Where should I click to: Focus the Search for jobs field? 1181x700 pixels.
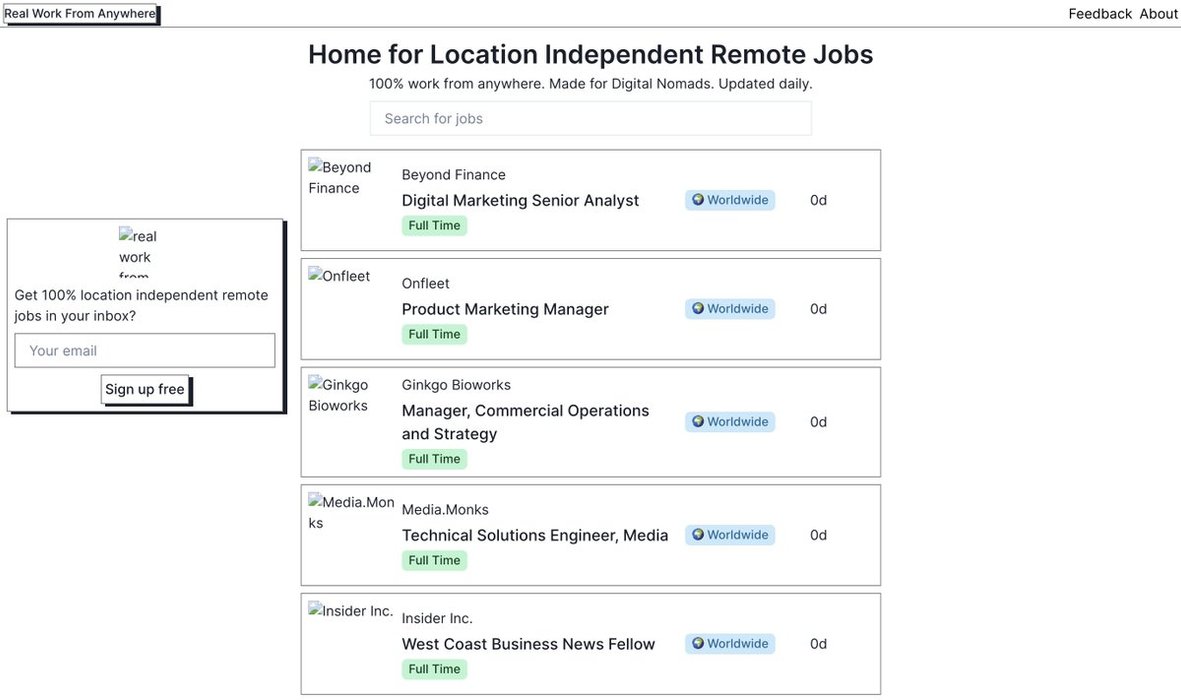(x=590, y=118)
